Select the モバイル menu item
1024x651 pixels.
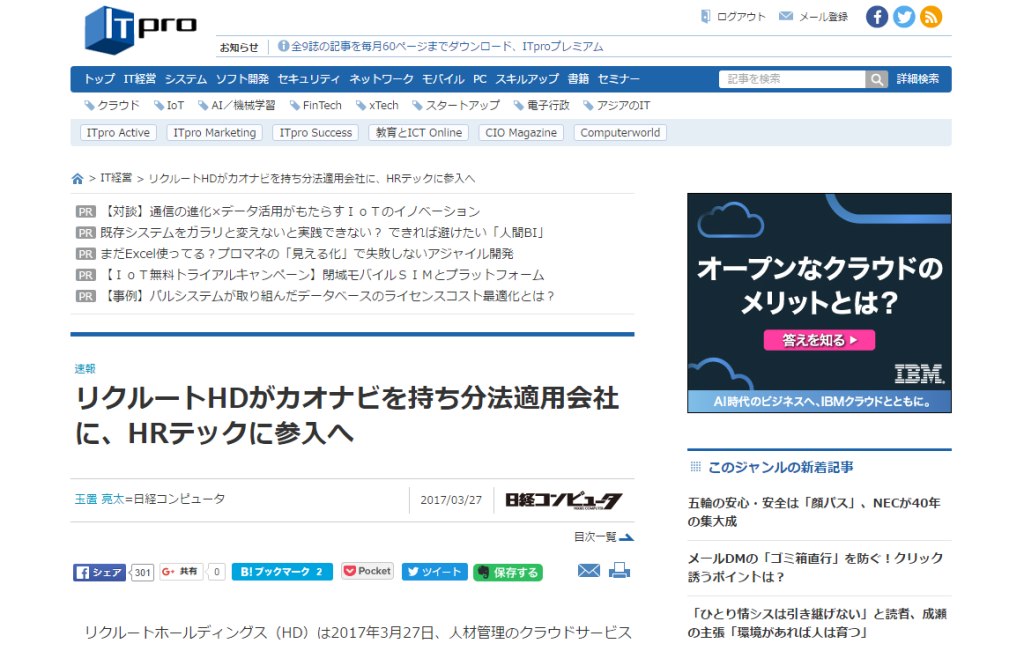coord(443,79)
